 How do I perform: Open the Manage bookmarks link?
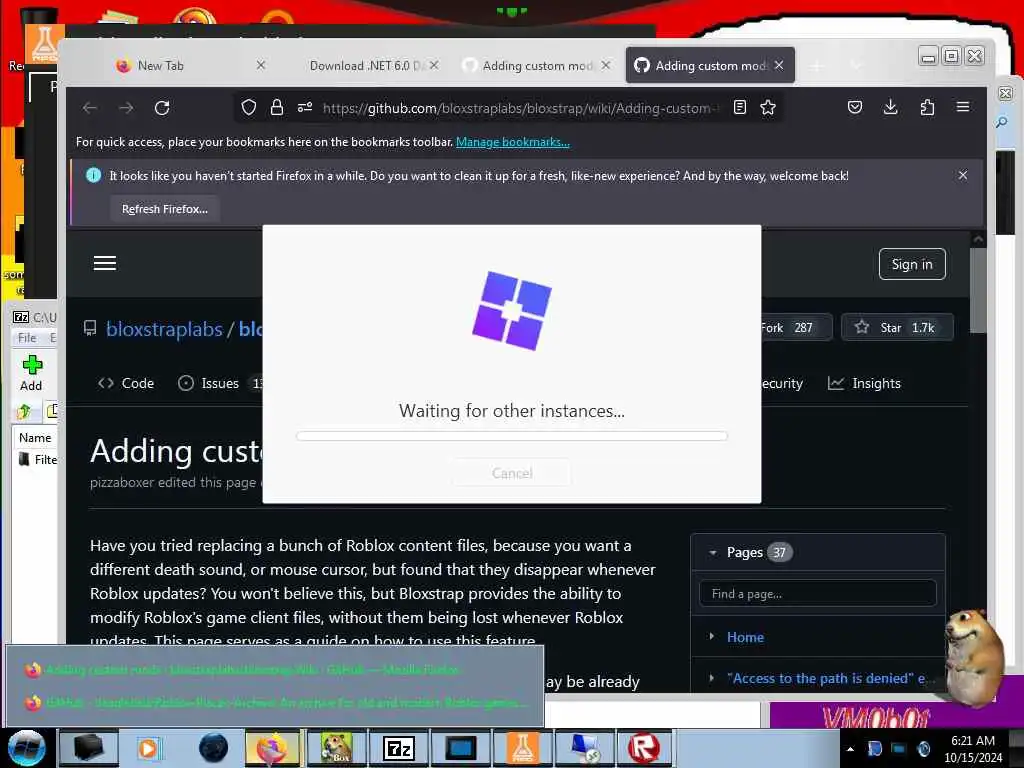point(513,142)
